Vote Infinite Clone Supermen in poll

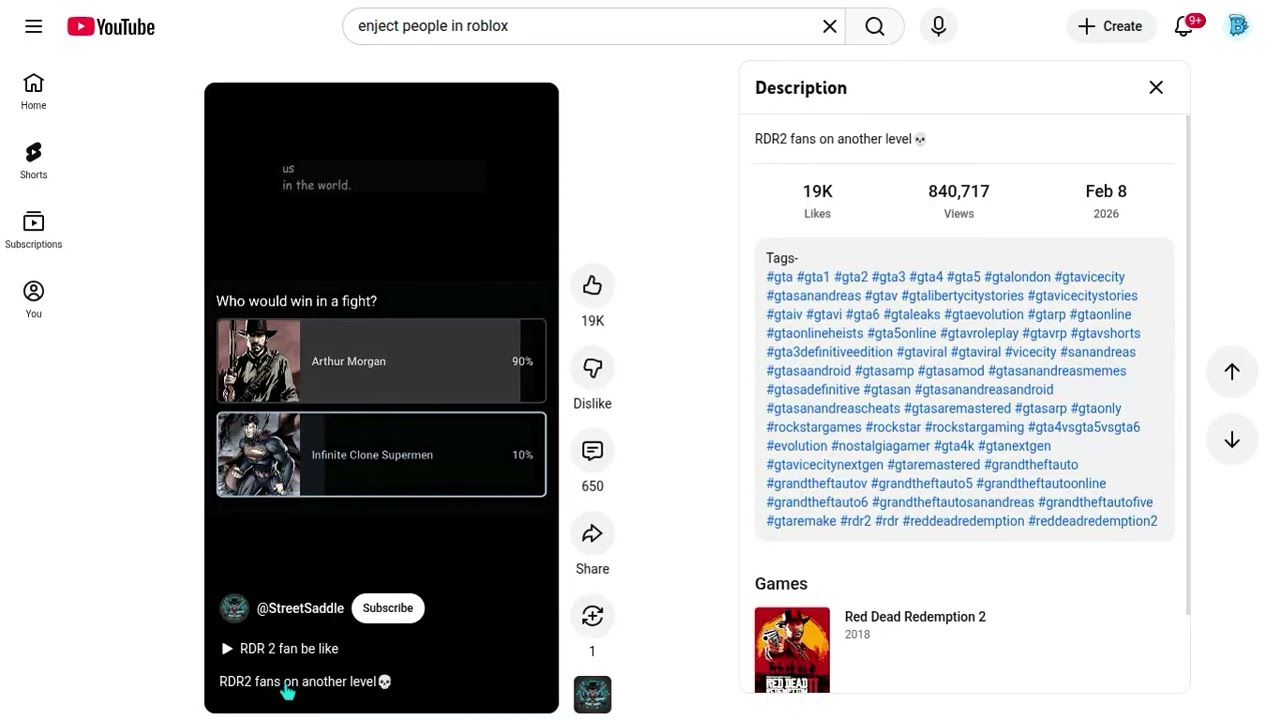(x=381, y=455)
